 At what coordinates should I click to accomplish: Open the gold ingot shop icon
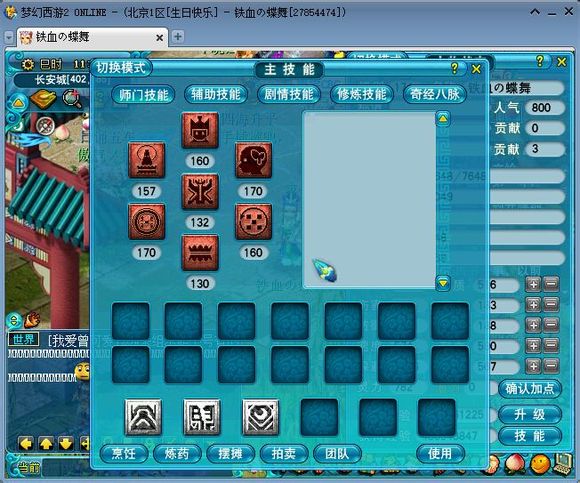(x=44, y=99)
